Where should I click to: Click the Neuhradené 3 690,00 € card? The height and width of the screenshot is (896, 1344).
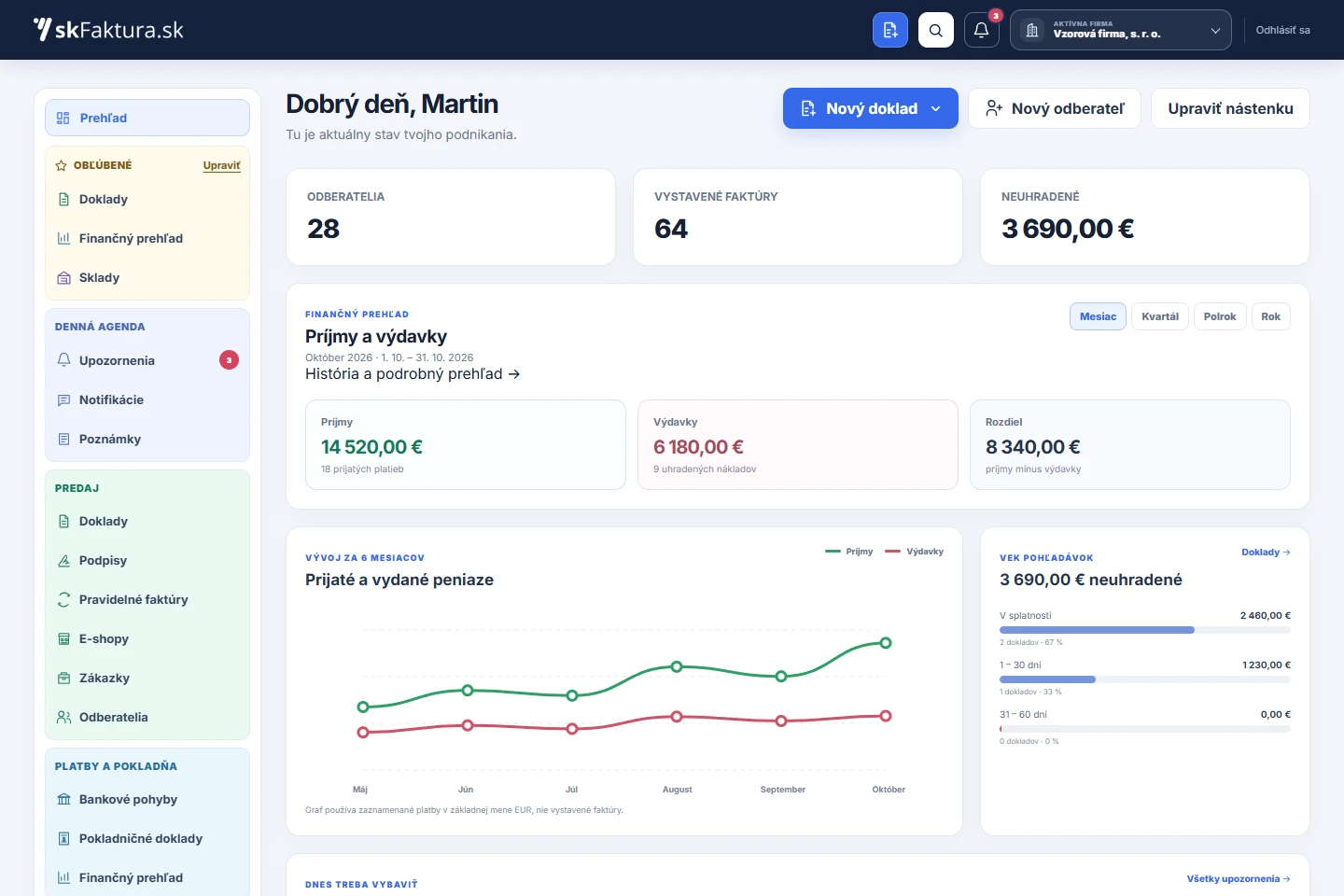(1145, 217)
